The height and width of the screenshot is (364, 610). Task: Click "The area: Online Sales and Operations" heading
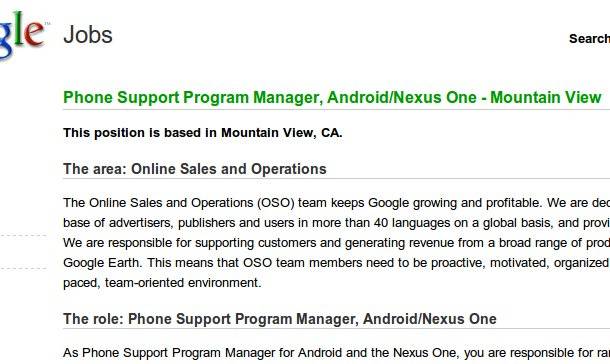coord(195,169)
